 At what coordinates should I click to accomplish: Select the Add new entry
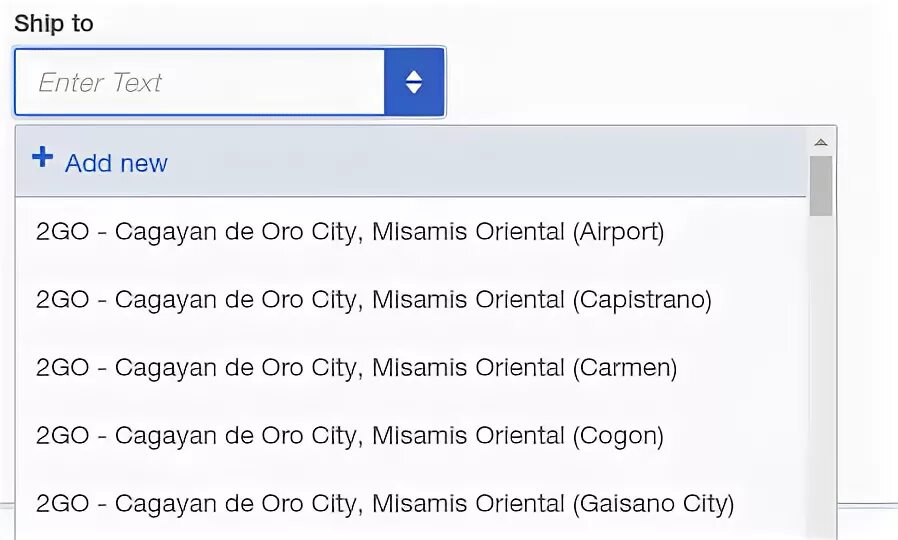[x=410, y=162]
